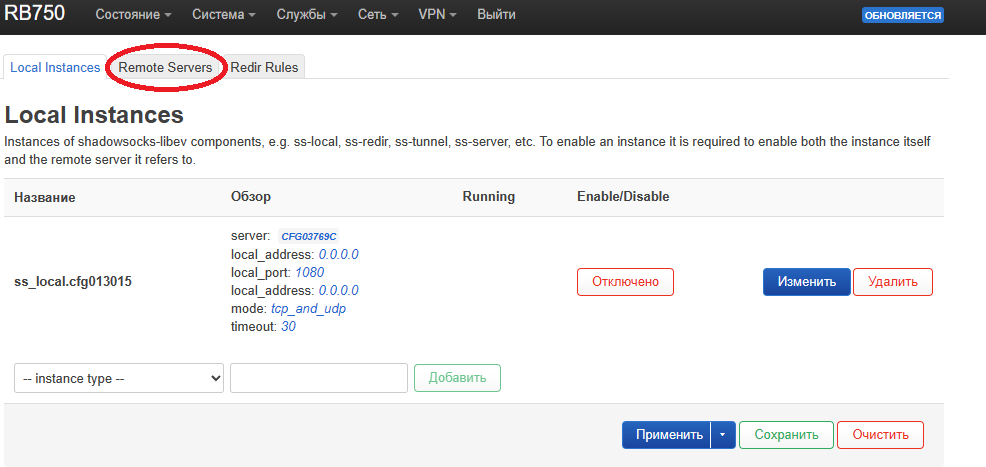The image size is (986, 467).
Task: Click the new instance name input field
Action: [x=318, y=378]
